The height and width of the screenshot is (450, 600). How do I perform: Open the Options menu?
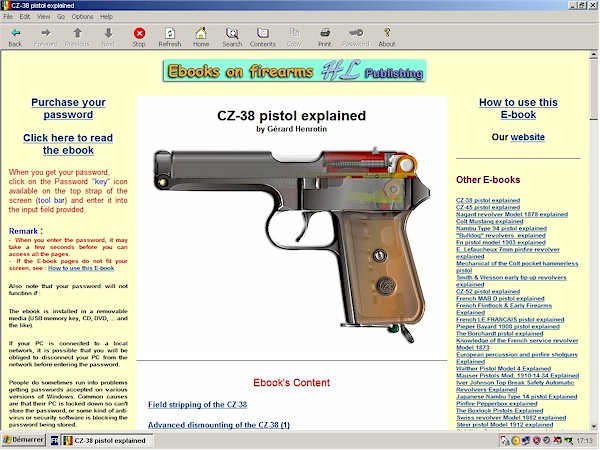pyautogui.click(x=82, y=16)
